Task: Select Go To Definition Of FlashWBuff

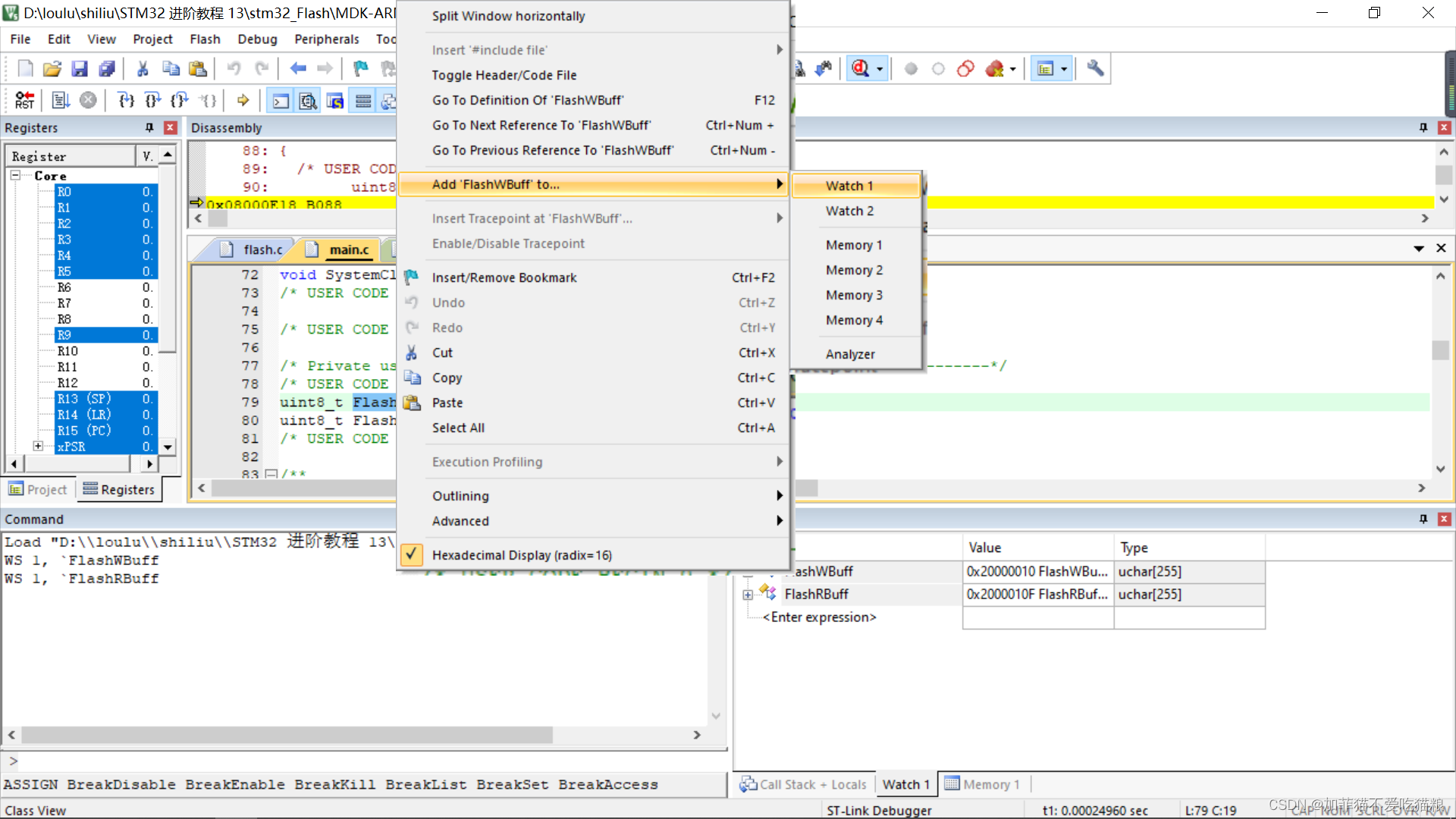Action: click(x=527, y=99)
